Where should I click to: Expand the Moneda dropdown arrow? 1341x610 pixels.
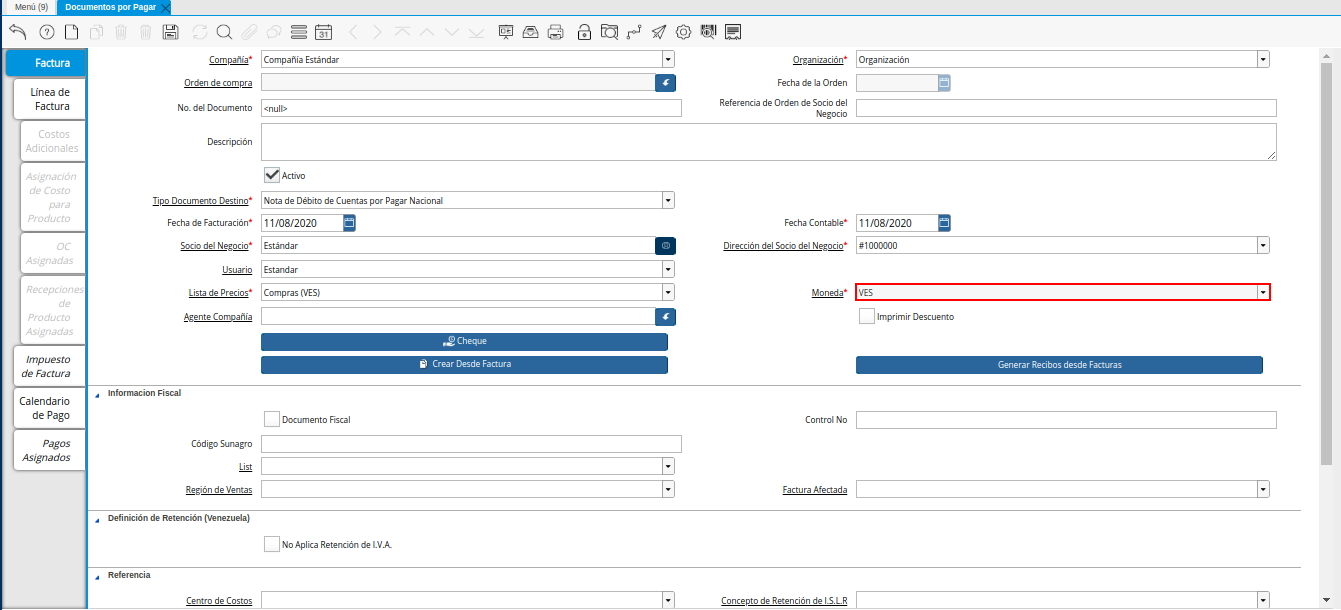tap(1263, 293)
